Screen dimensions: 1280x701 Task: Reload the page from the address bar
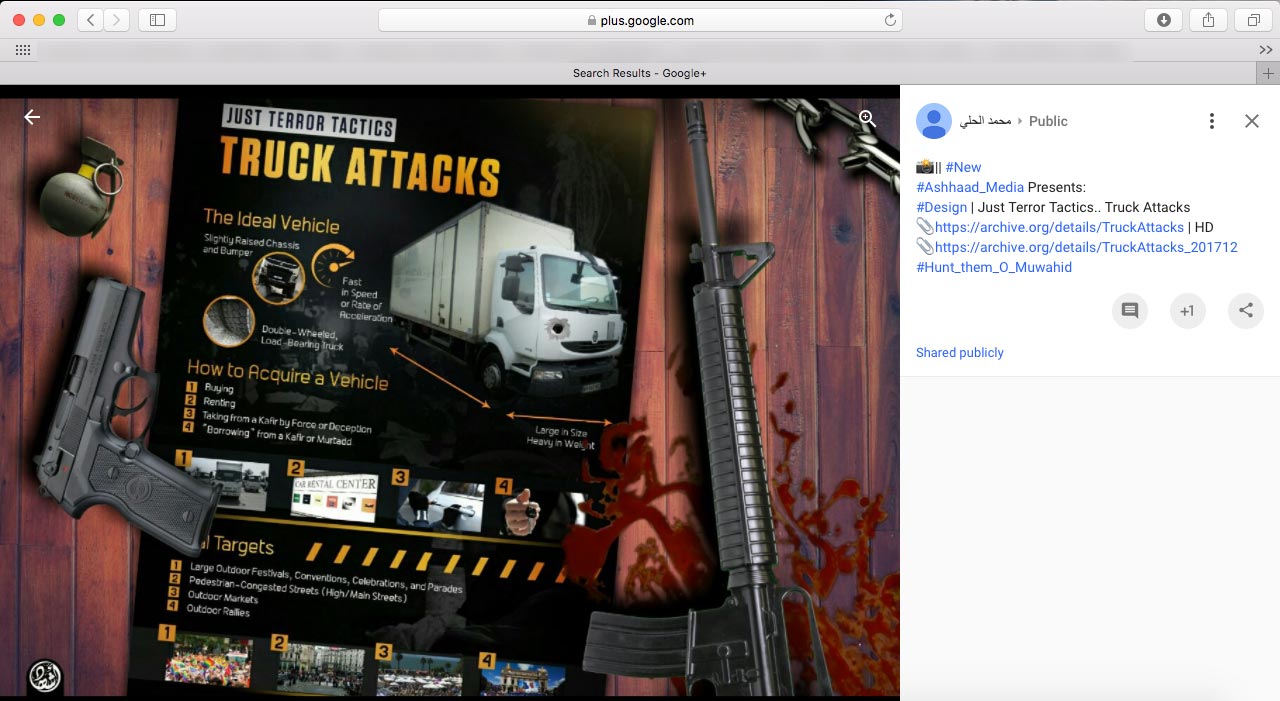(889, 20)
